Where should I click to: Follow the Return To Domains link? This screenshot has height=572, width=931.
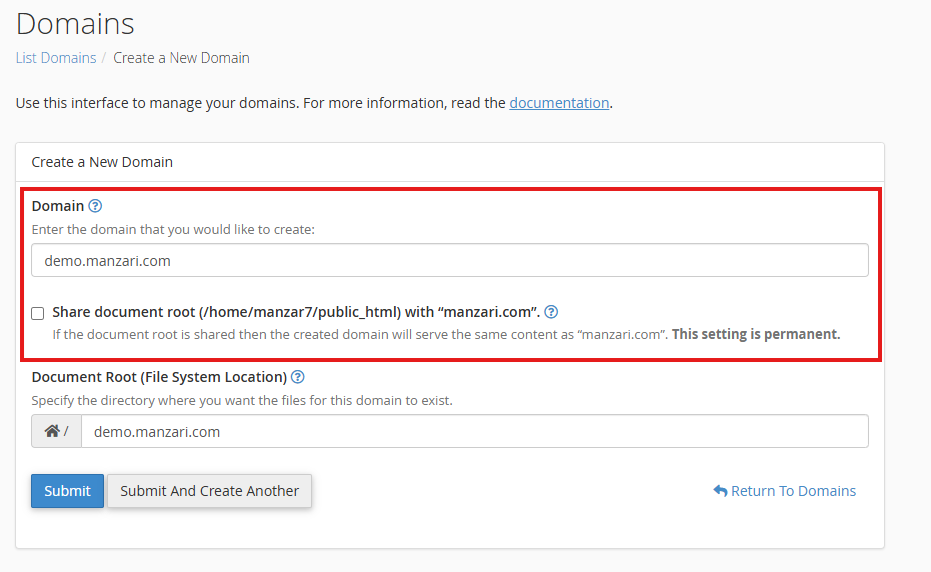(x=793, y=491)
